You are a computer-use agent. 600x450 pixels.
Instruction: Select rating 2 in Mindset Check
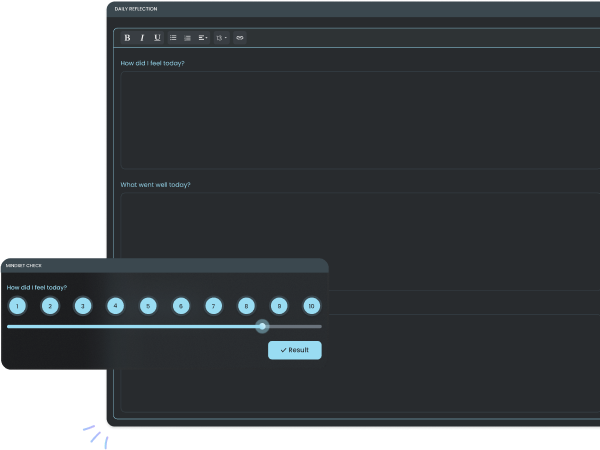(x=50, y=305)
